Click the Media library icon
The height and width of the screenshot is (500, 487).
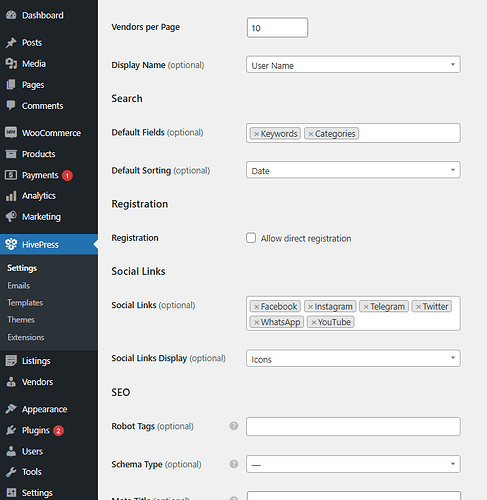point(11,64)
